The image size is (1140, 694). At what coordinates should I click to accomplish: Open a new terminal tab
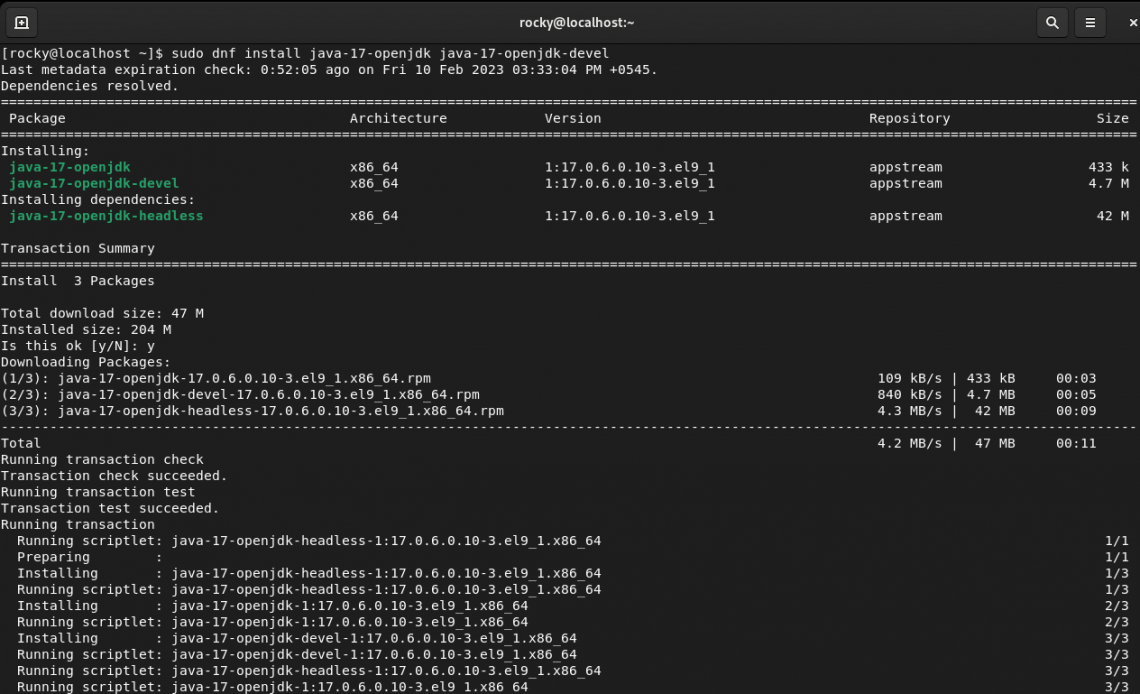tap(22, 21)
